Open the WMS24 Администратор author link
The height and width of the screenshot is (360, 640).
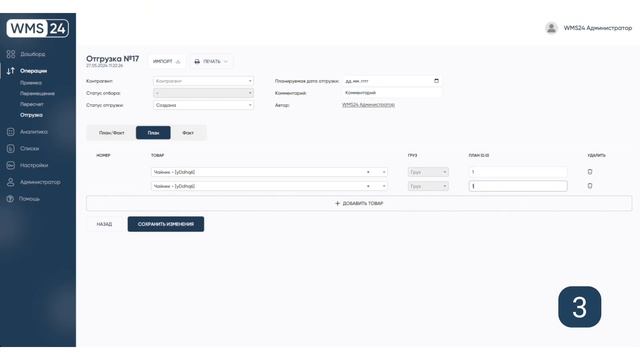368,105
